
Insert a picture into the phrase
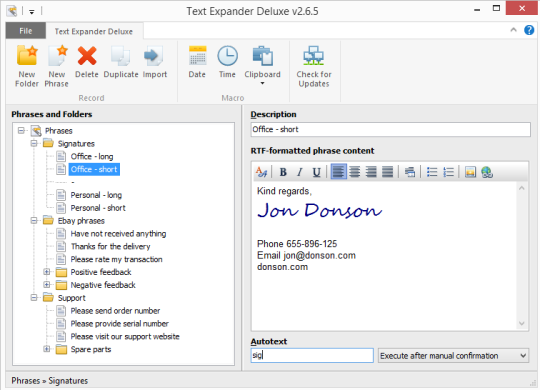tap(470, 172)
